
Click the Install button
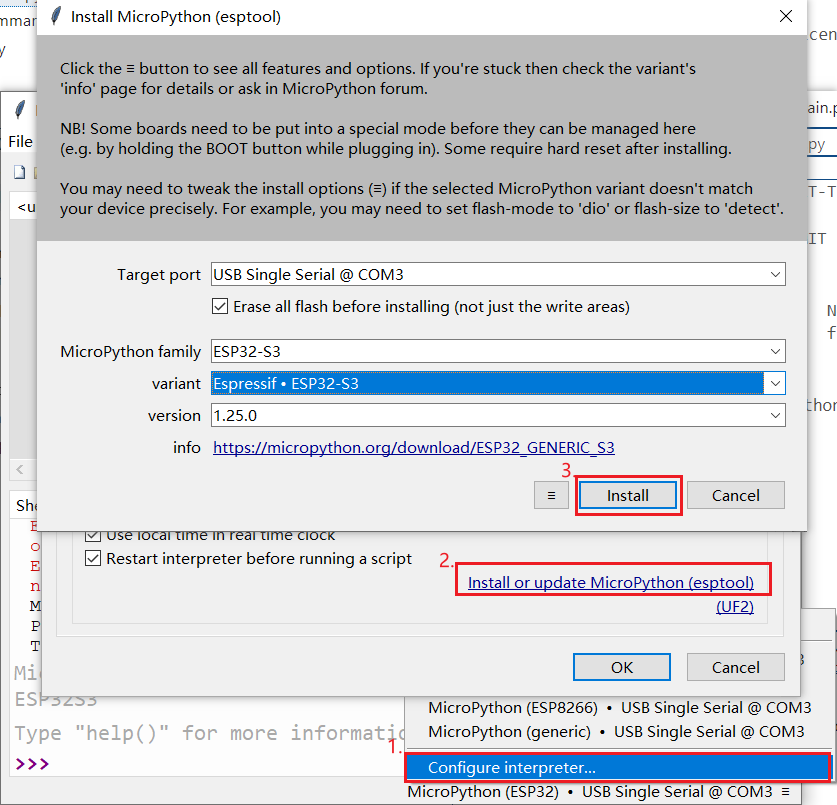(x=628, y=495)
